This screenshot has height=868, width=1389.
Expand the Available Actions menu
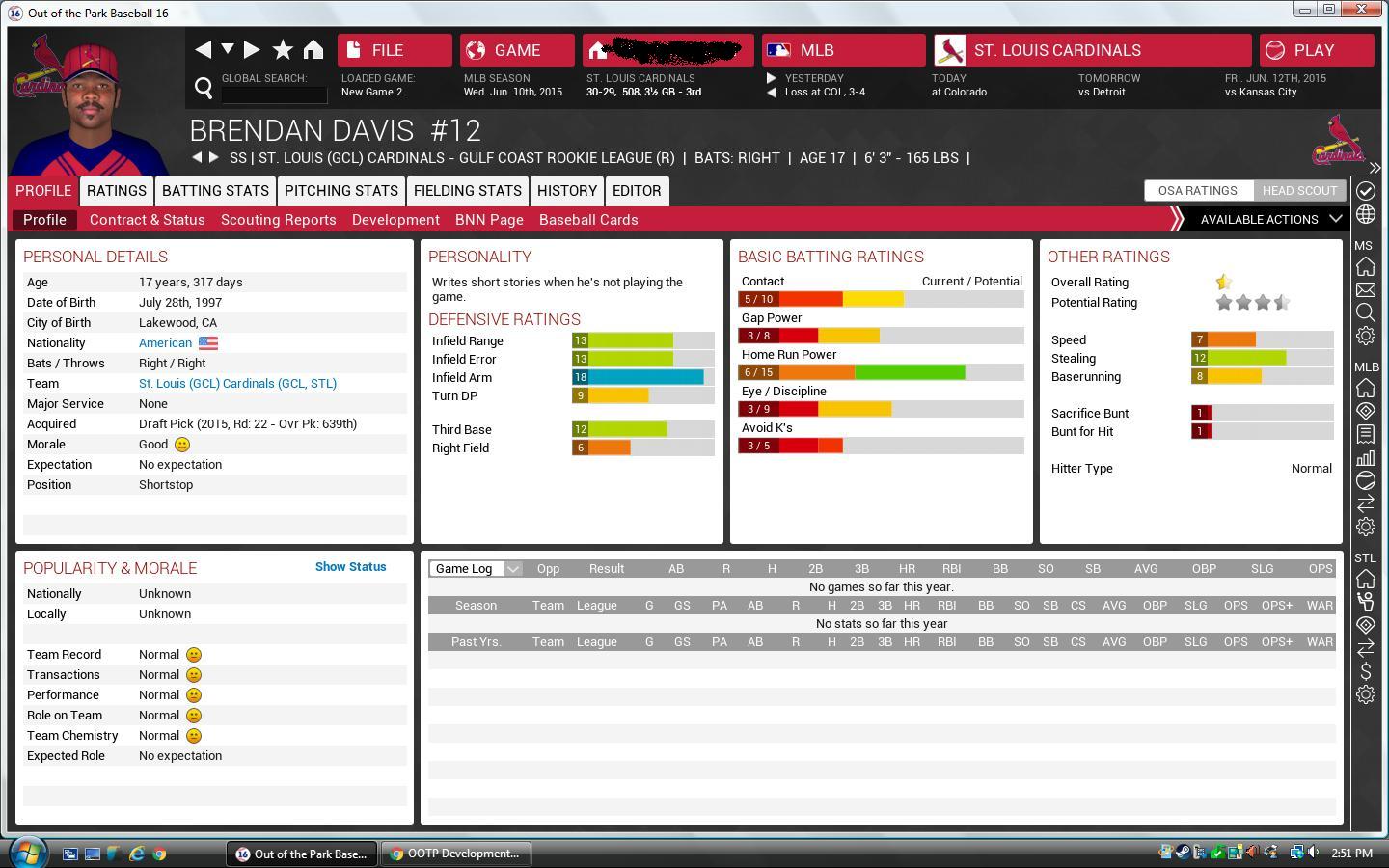point(1269,220)
